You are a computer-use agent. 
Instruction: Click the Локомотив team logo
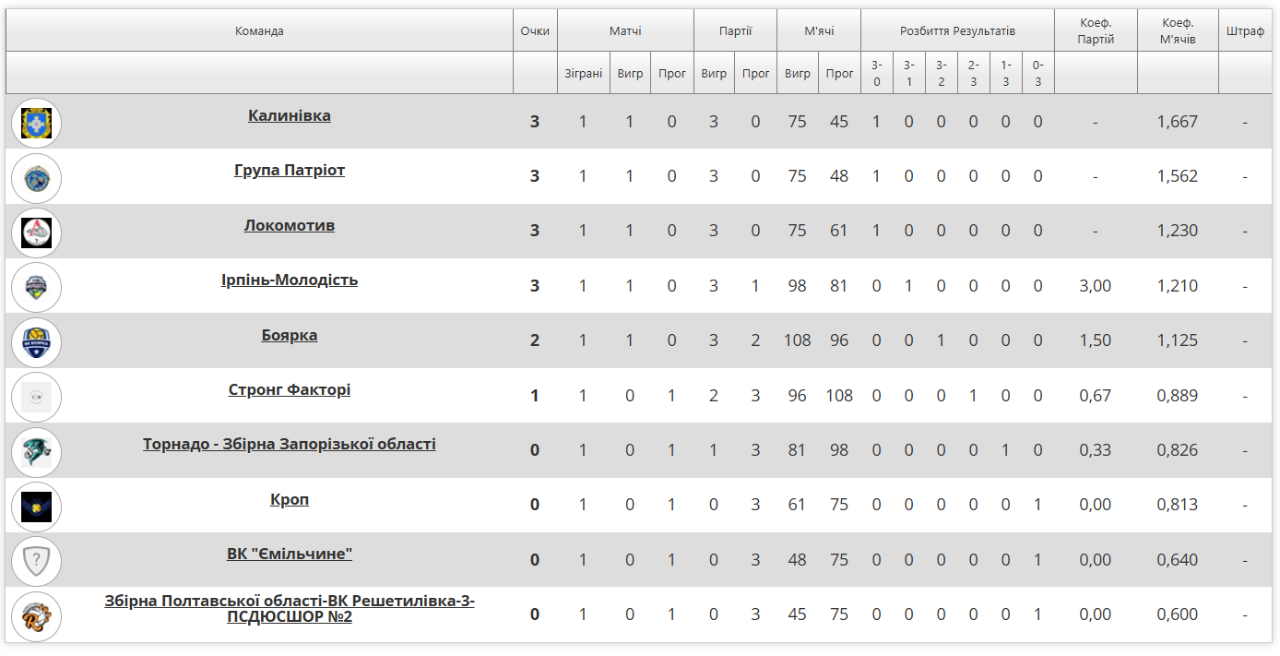pos(36,232)
